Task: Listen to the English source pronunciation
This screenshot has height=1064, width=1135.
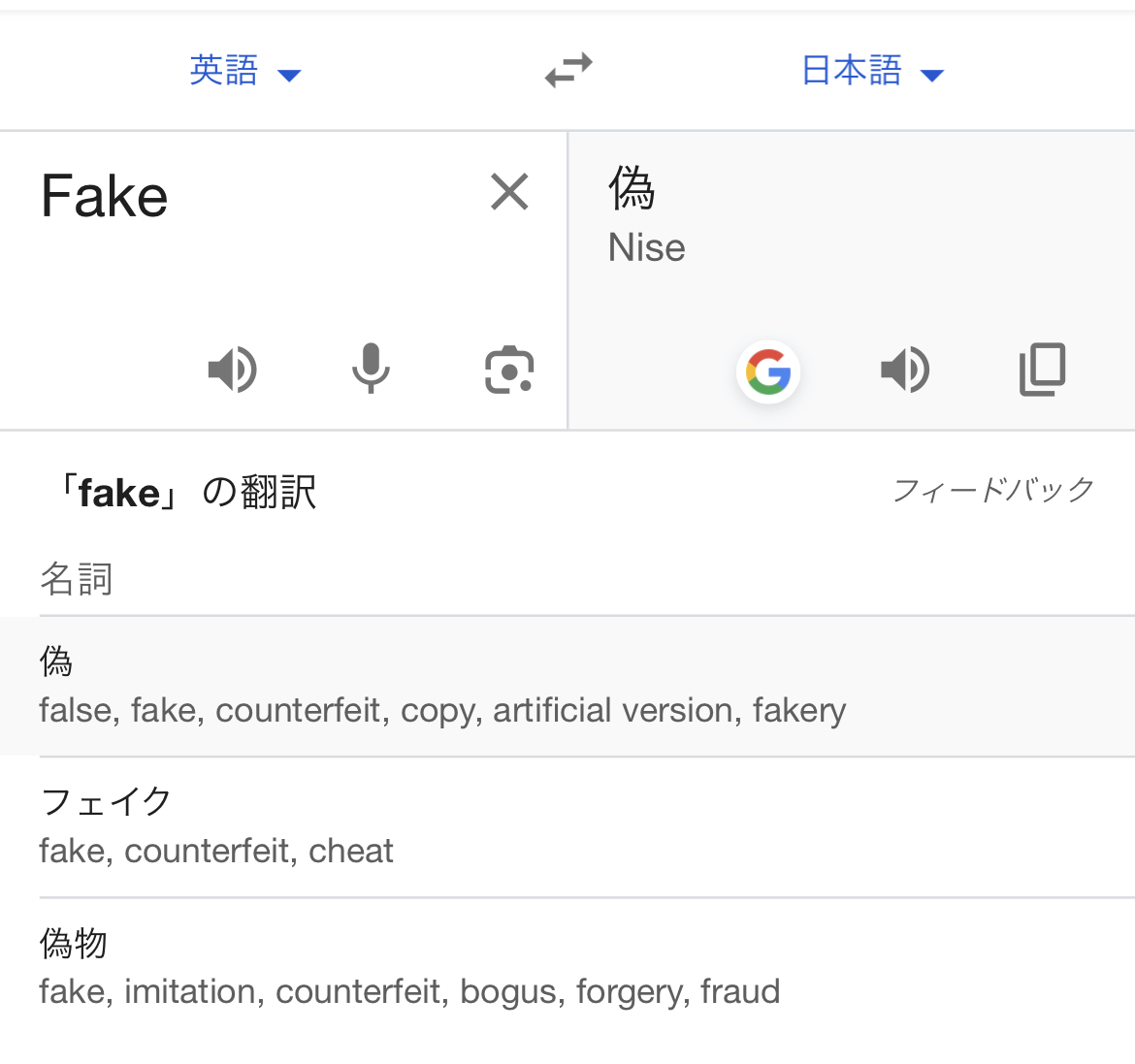Action: (x=233, y=370)
